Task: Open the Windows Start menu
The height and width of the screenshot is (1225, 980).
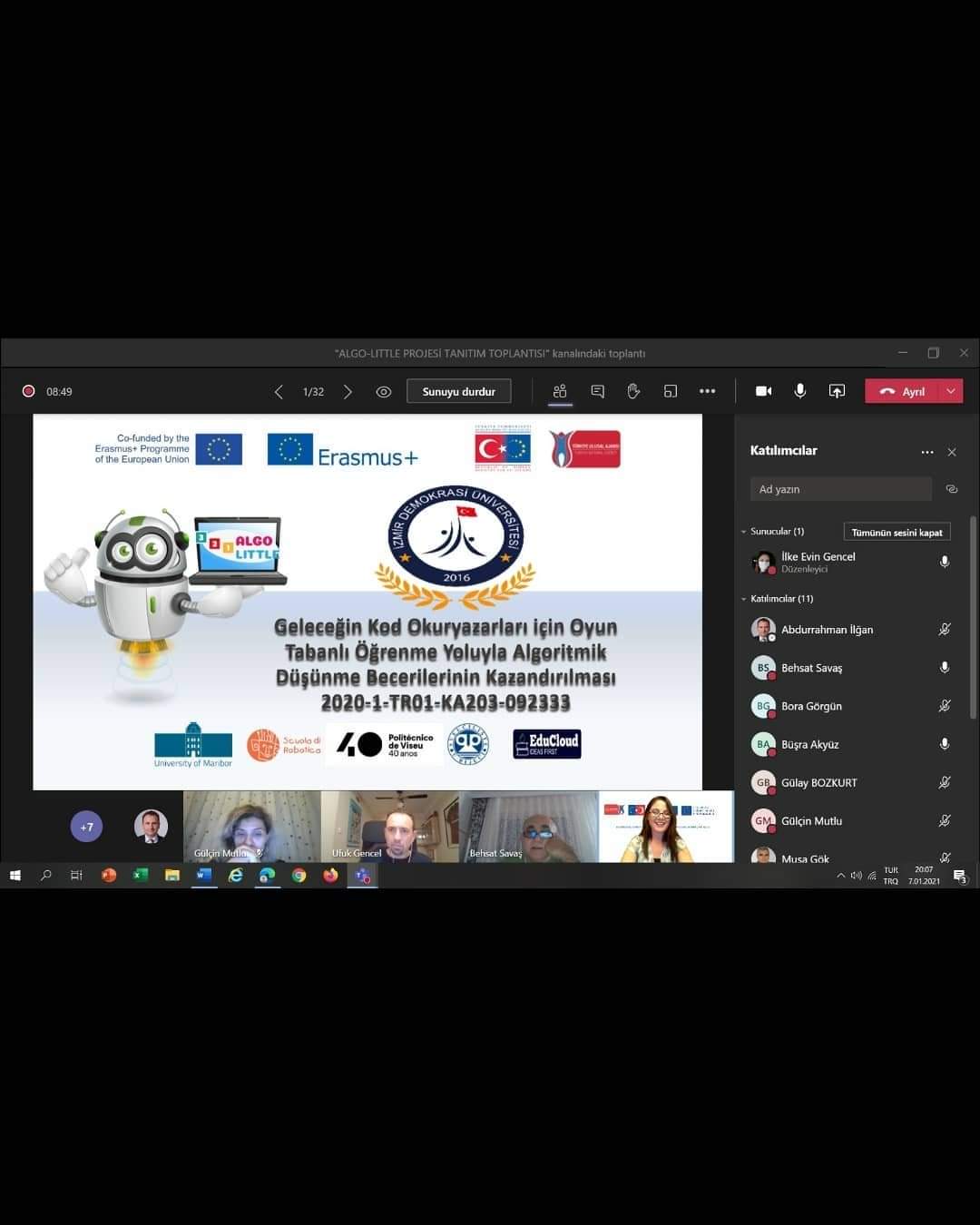Action: pyautogui.click(x=15, y=876)
